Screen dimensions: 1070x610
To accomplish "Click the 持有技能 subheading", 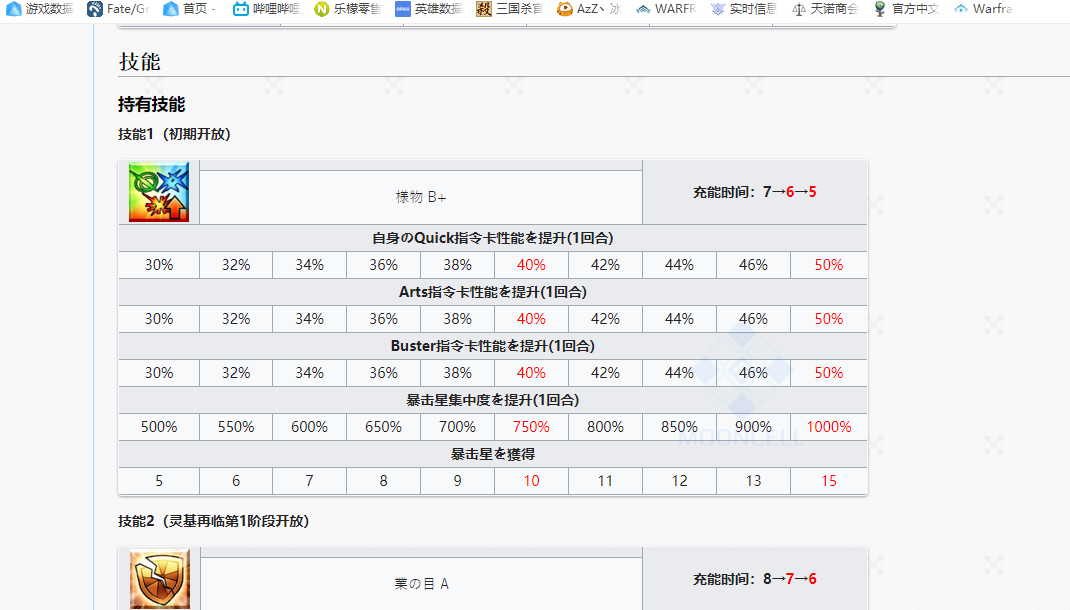I will point(151,104).
